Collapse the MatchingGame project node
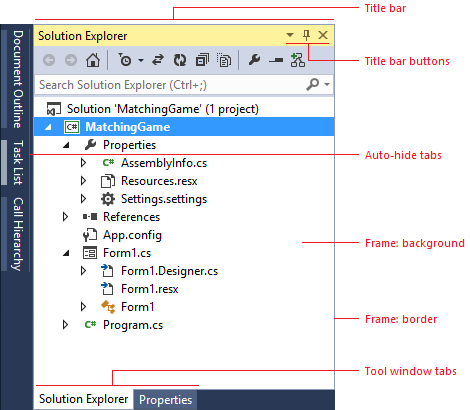 click(48, 127)
